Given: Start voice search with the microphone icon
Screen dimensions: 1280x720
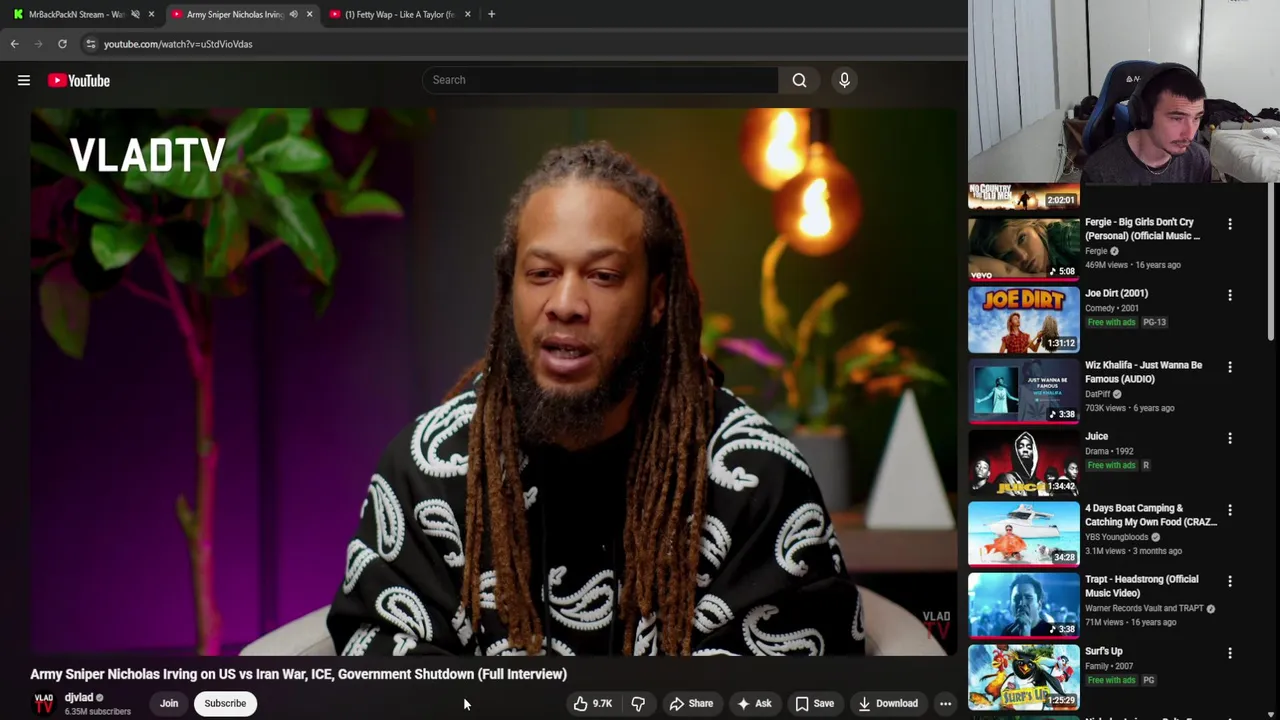Looking at the screenshot, I should [844, 80].
